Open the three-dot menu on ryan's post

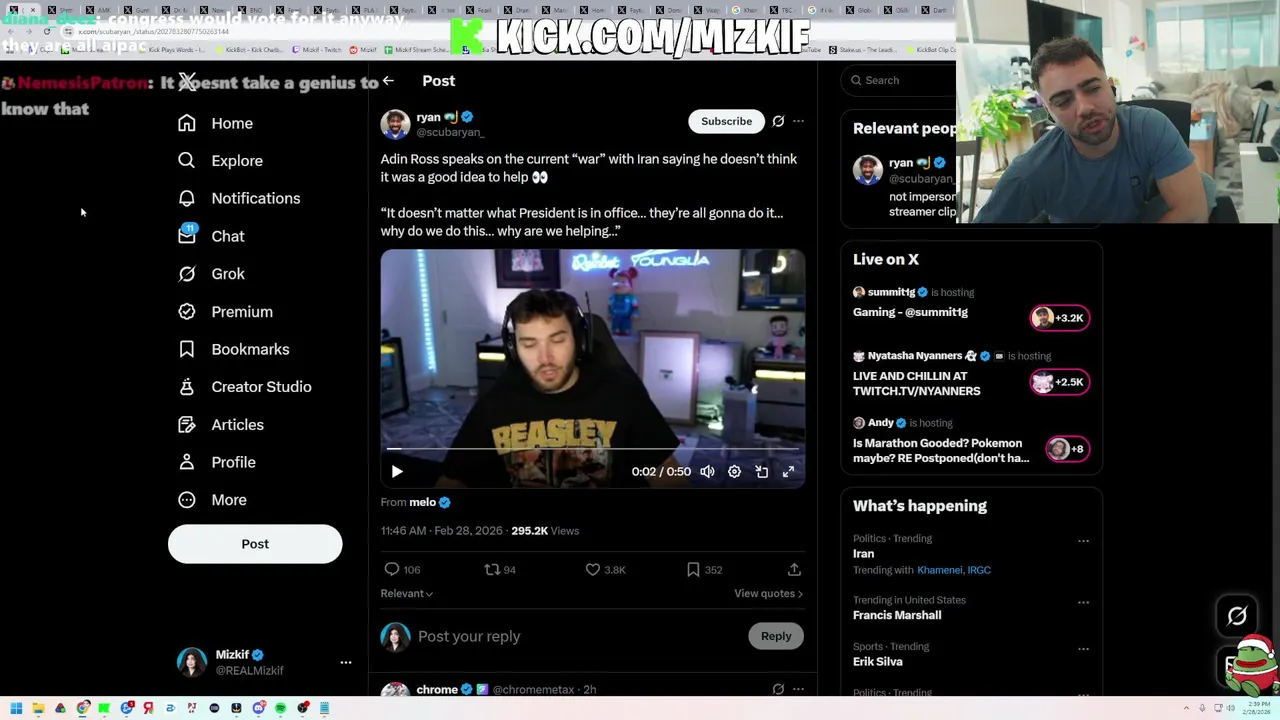[798, 121]
